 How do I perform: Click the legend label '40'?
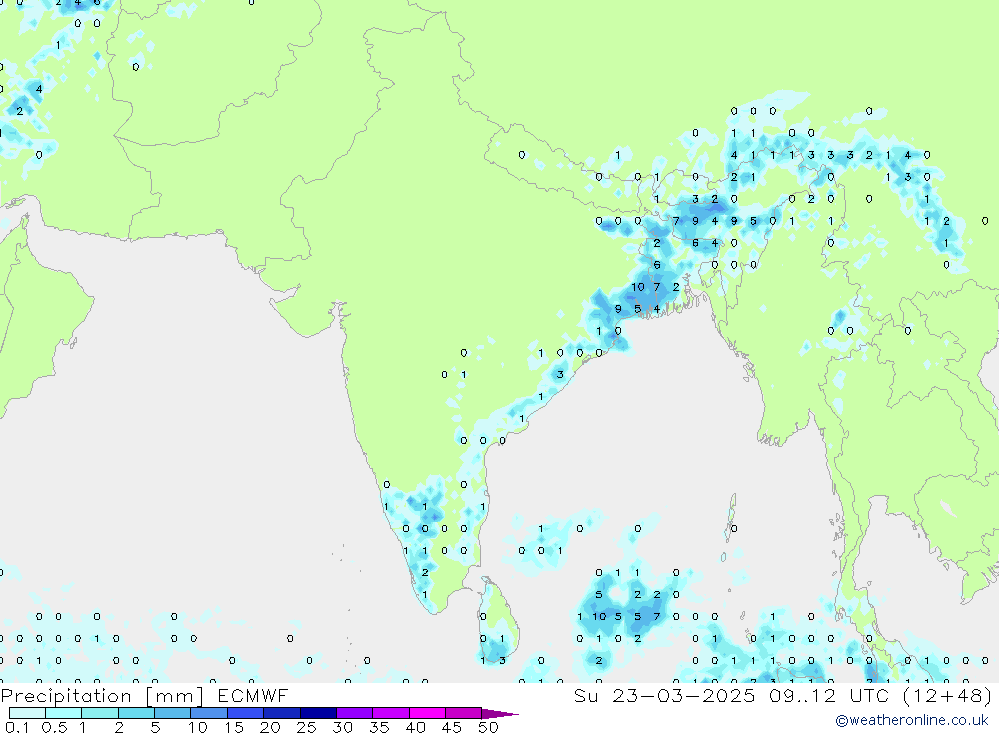415,727
